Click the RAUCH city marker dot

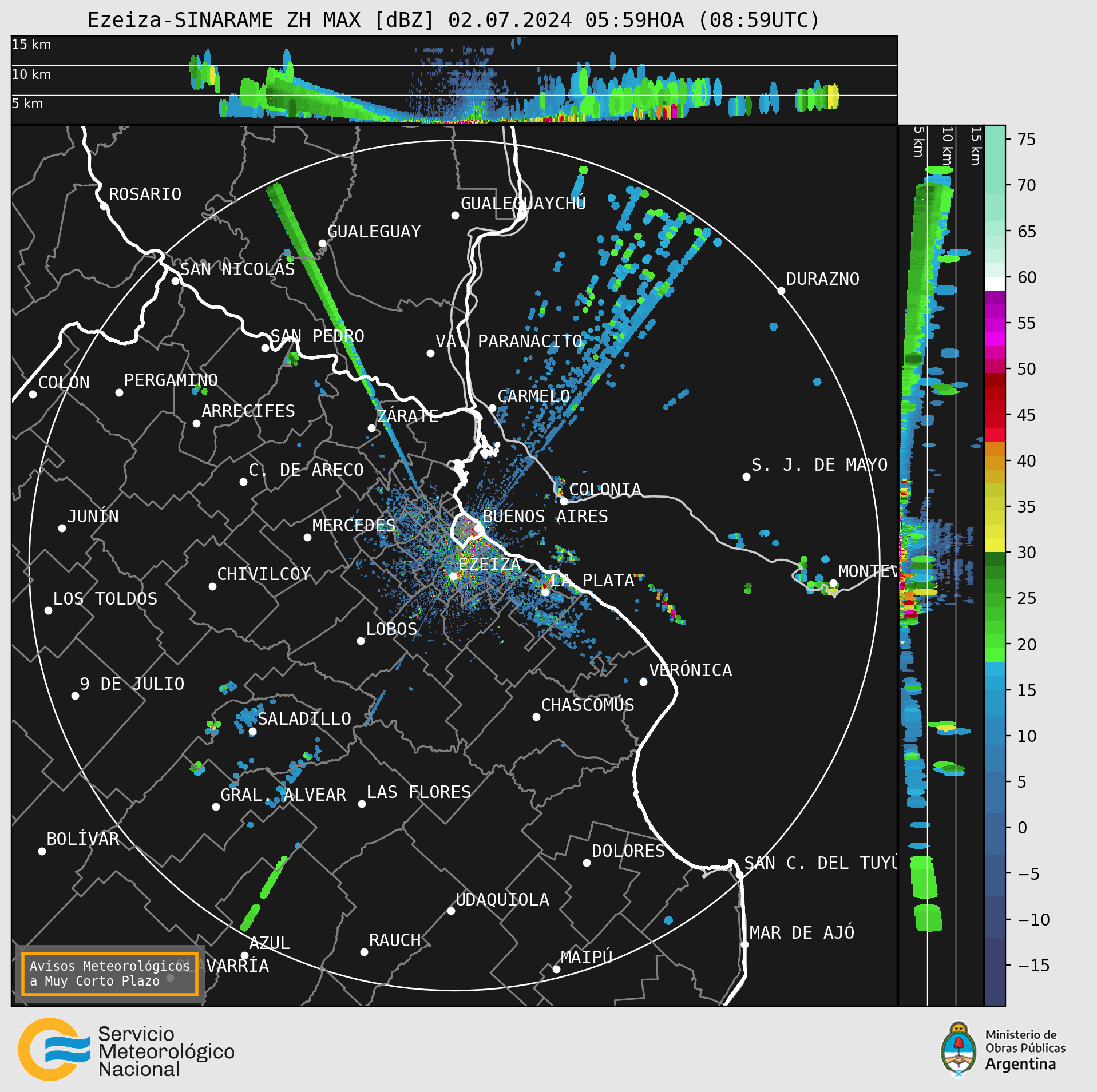pyautogui.click(x=364, y=952)
